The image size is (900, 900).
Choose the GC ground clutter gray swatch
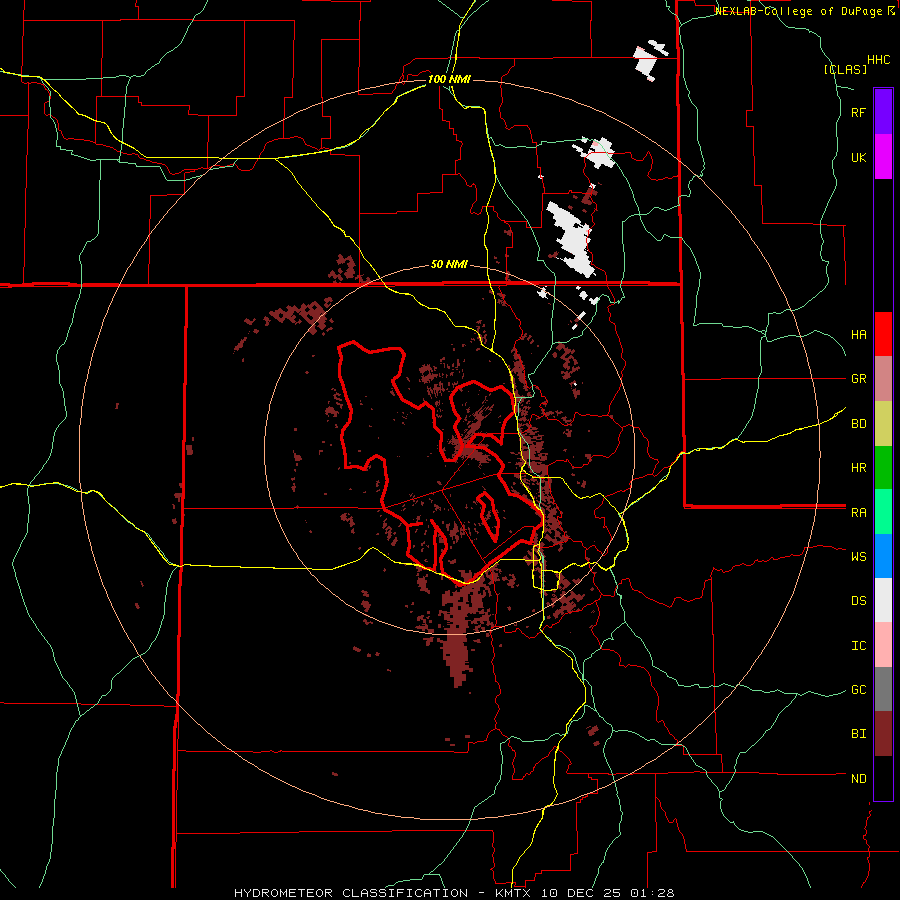coord(883,689)
